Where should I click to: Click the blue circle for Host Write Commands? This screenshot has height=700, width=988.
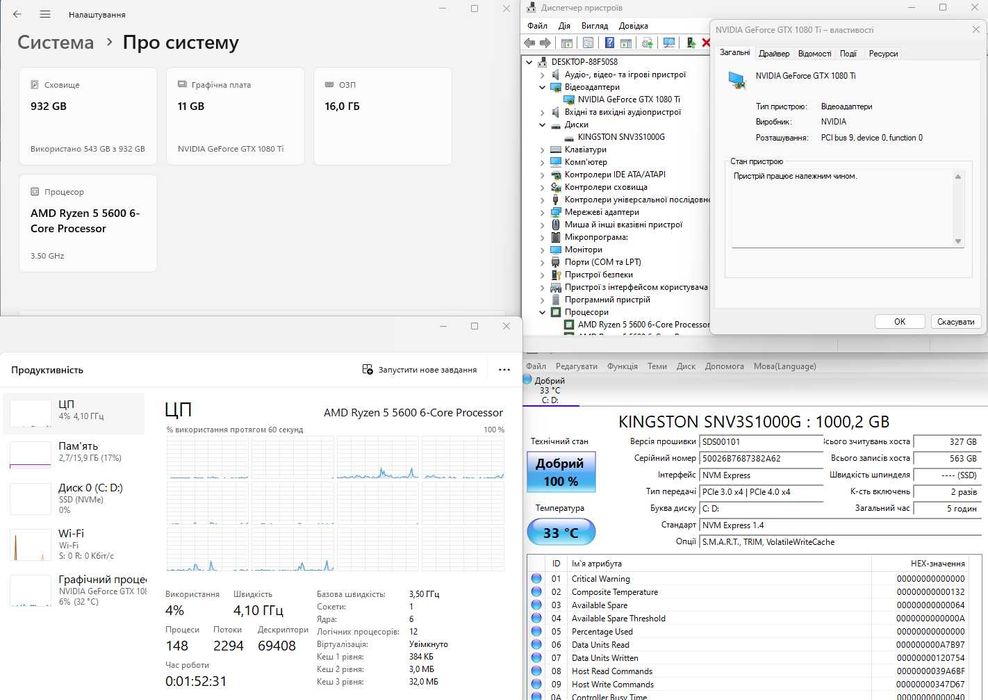pos(536,684)
